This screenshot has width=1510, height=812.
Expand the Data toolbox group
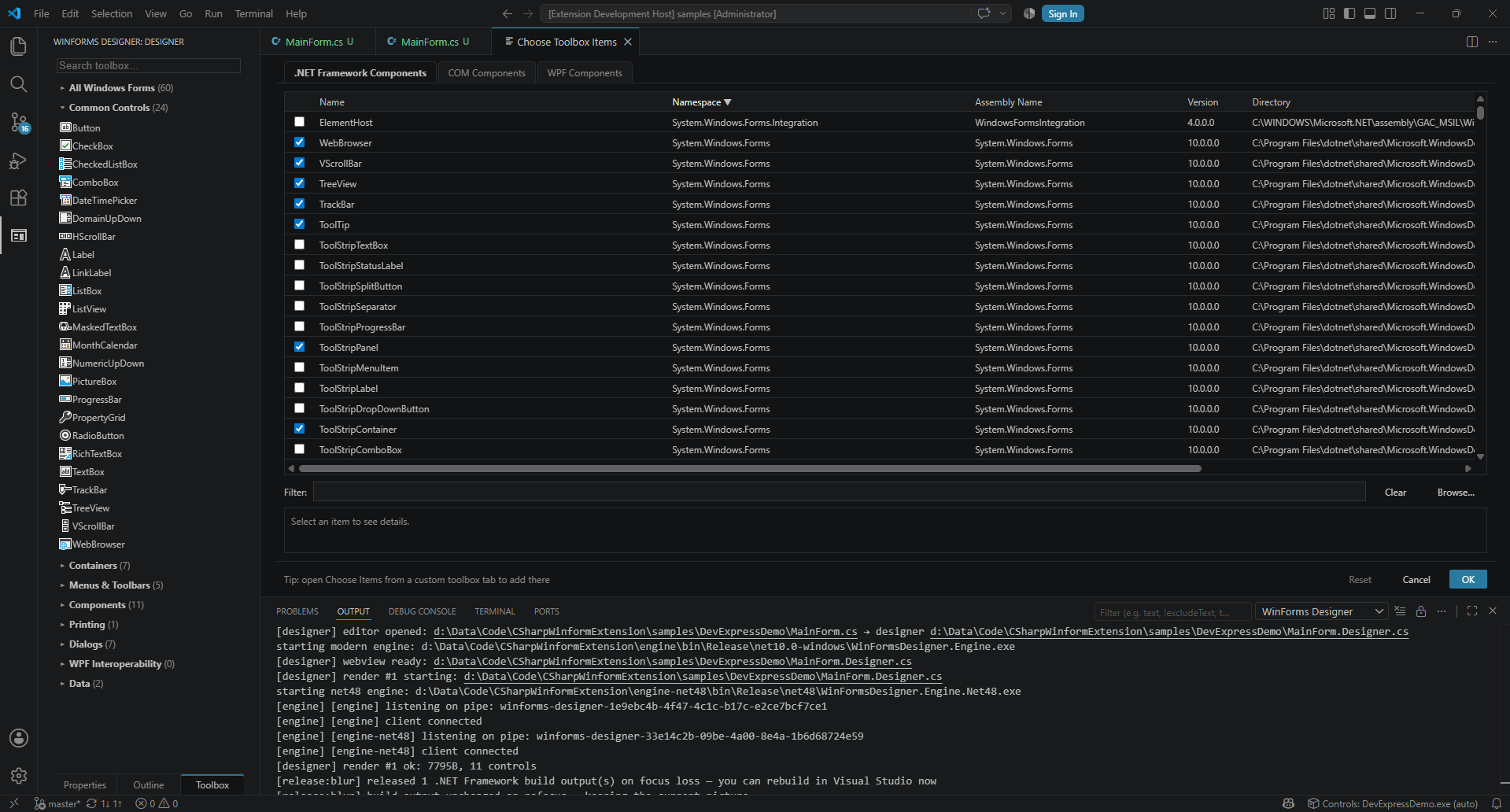81,684
